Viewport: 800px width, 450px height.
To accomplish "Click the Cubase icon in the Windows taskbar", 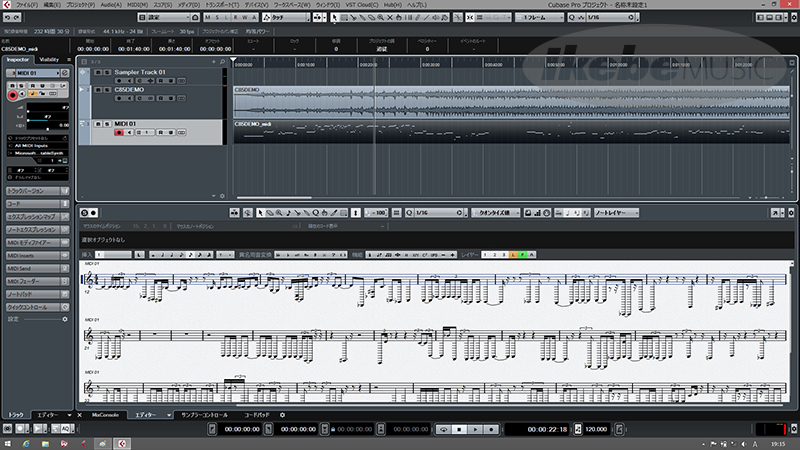I will tap(121, 442).
